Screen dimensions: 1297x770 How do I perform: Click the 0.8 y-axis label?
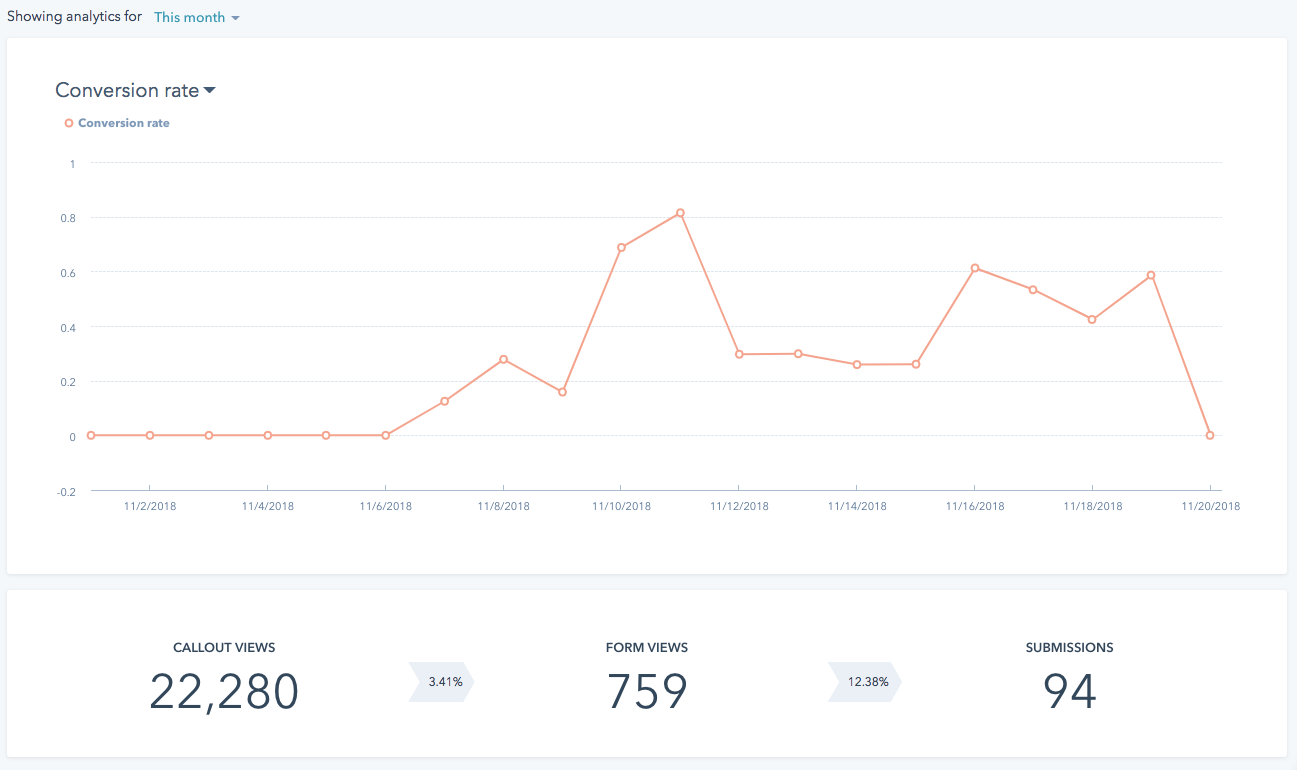(68, 217)
